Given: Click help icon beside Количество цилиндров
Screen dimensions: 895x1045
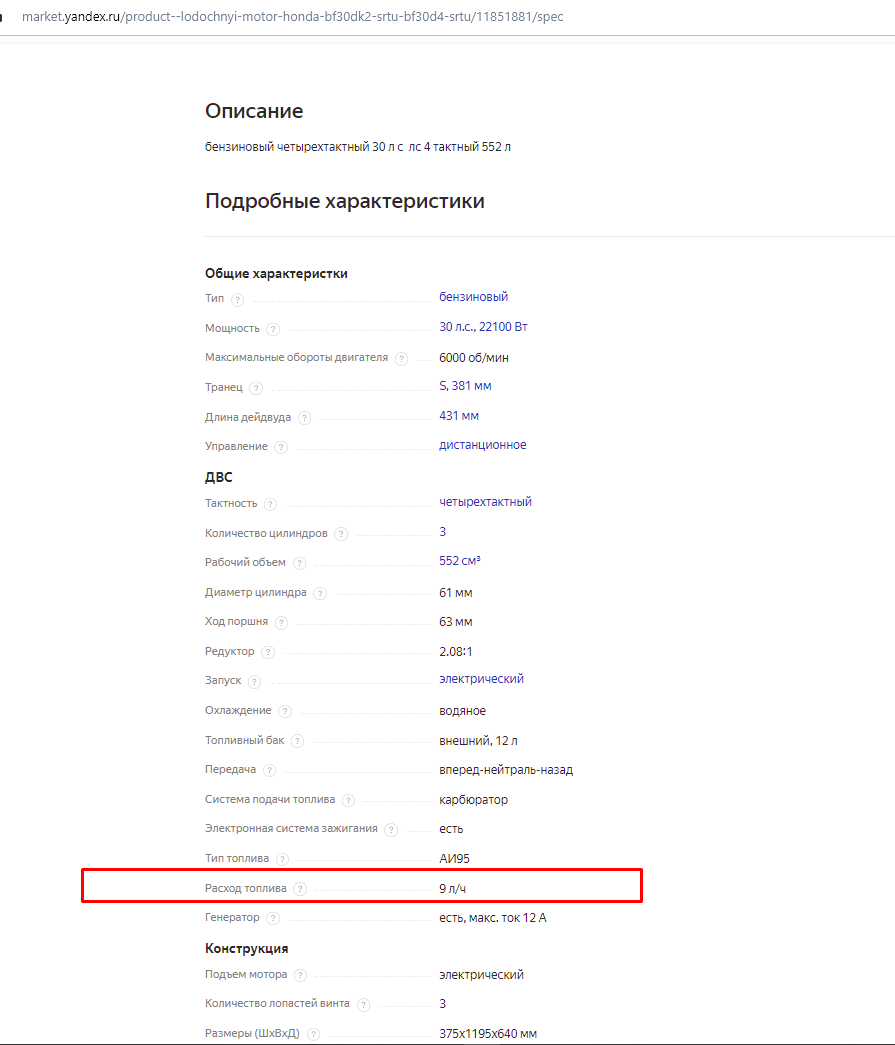Looking at the screenshot, I should point(341,534).
